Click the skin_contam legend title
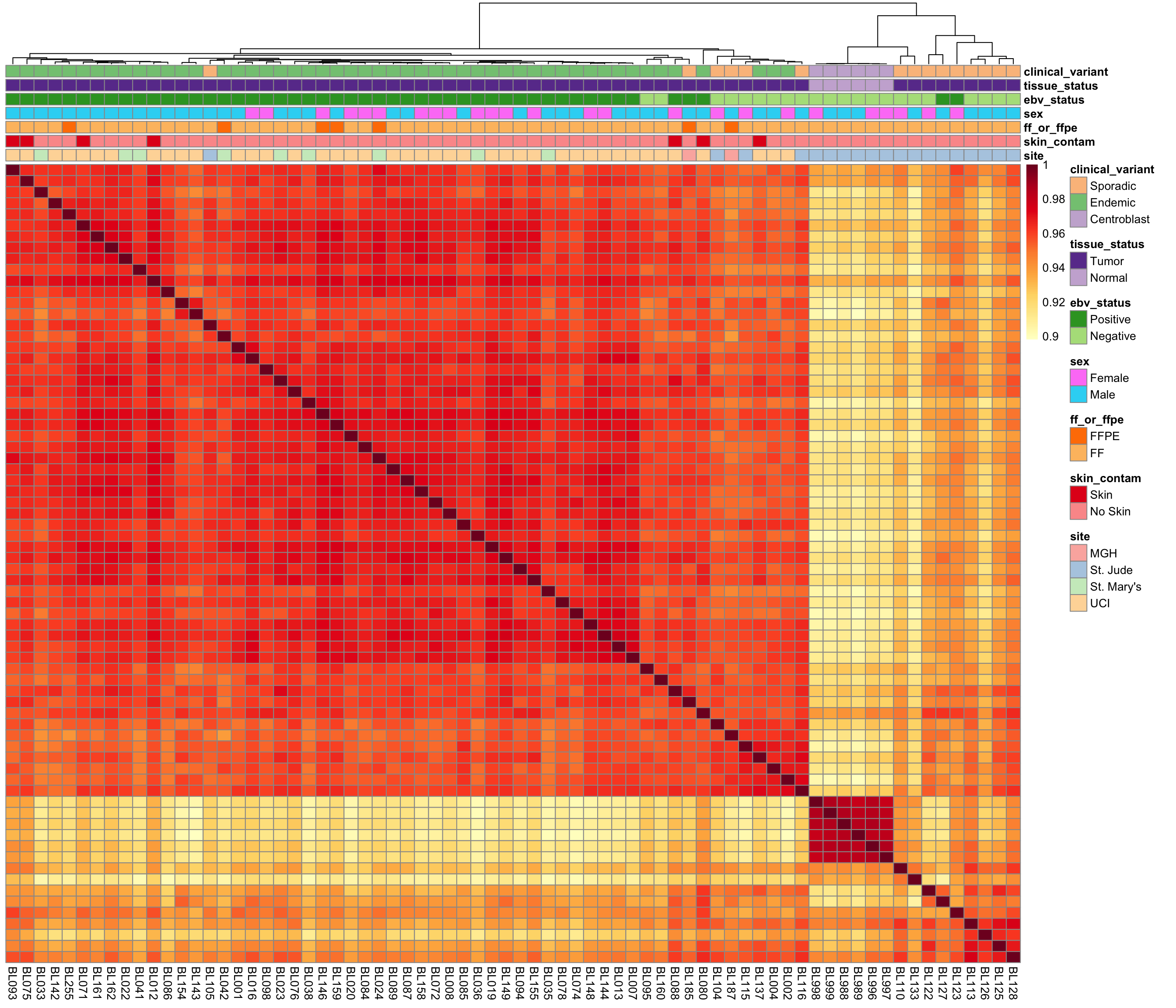 pyautogui.click(x=1106, y=479)
